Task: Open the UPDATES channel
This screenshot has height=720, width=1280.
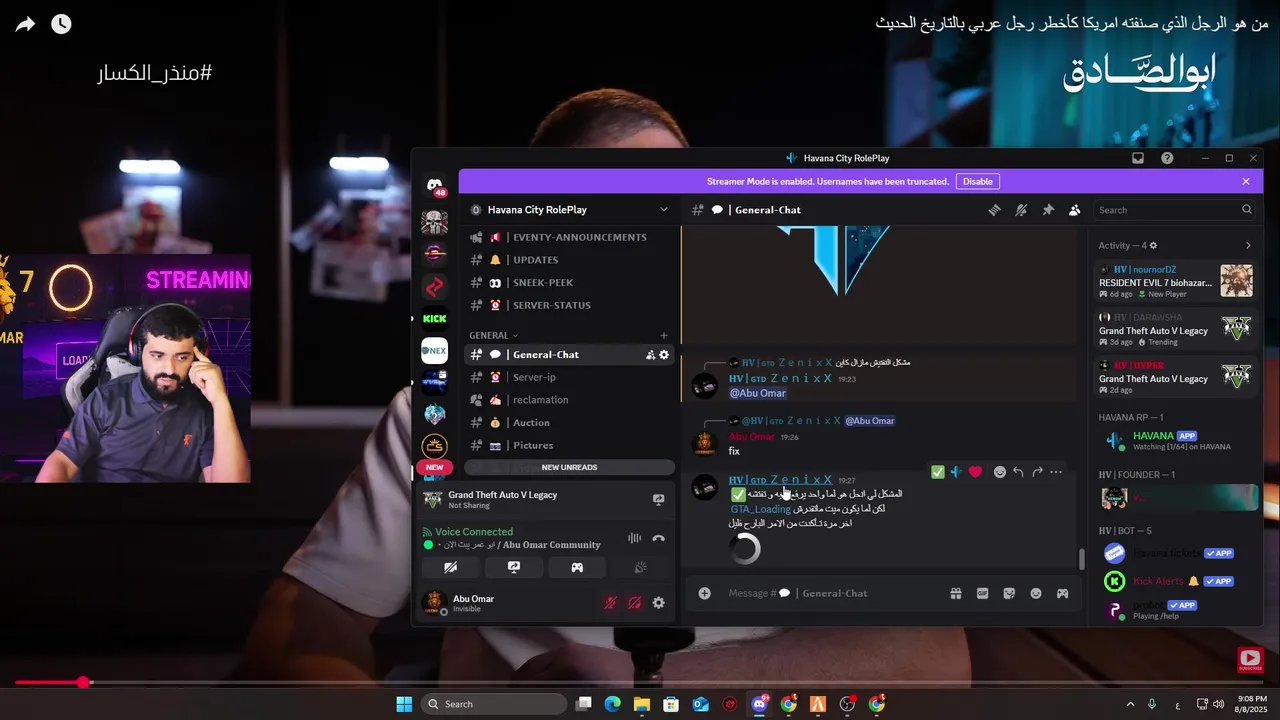Action: pos(570,260)
